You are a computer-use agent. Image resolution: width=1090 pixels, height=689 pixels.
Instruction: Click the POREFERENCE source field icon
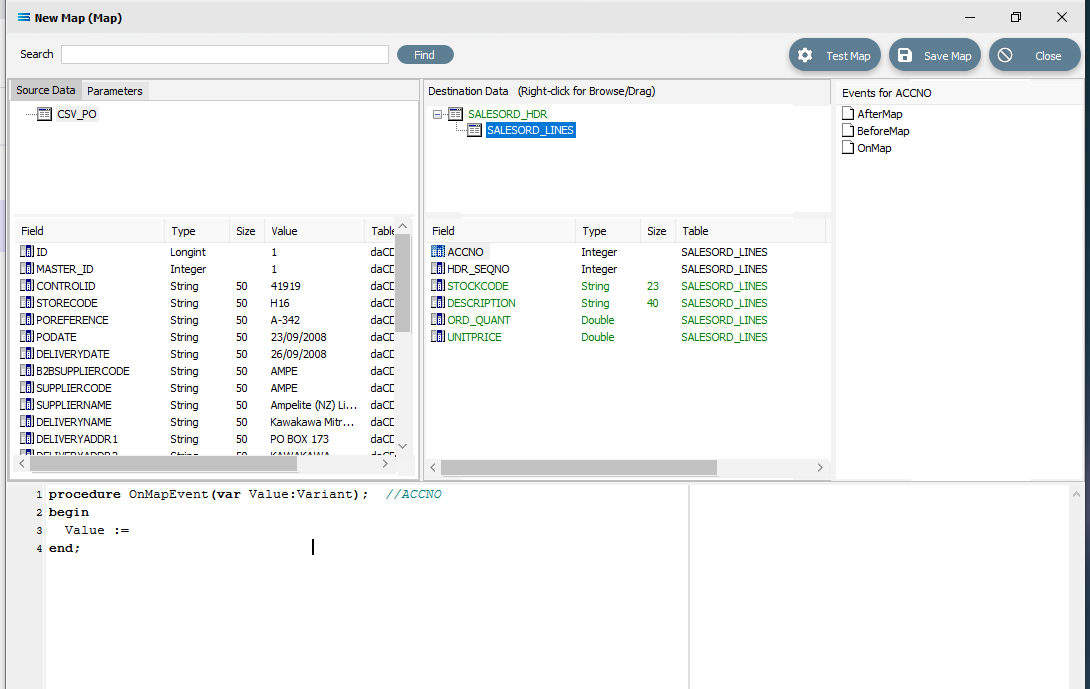26,320
